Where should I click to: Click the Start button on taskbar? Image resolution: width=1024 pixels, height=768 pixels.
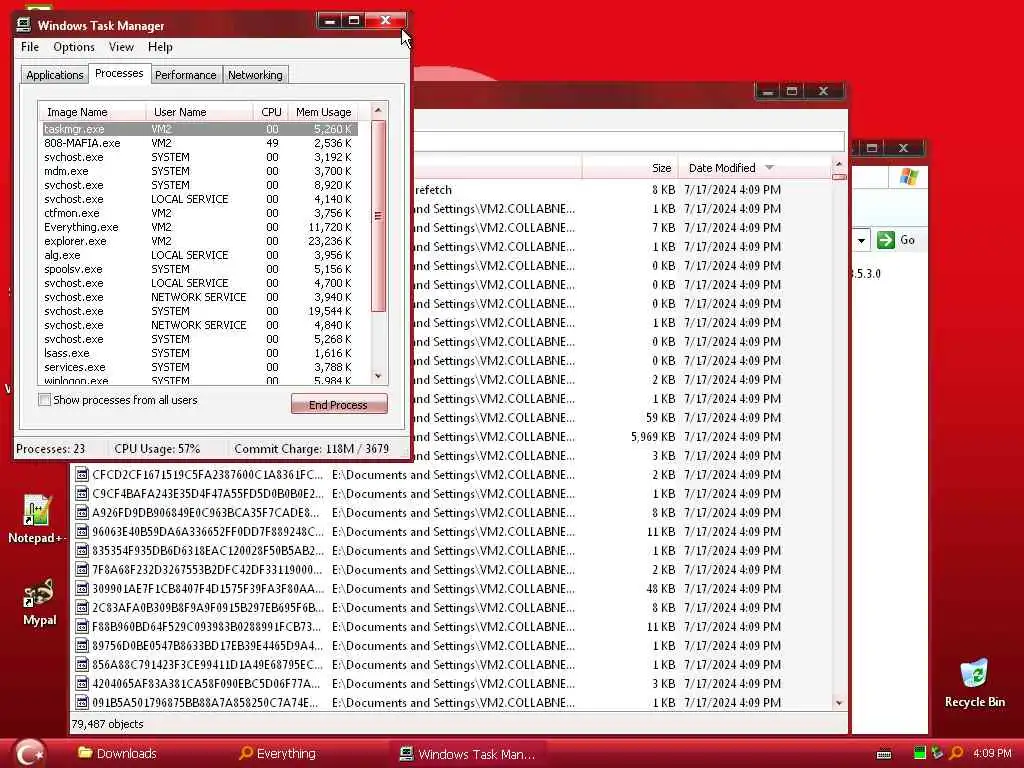pos(30,753)
